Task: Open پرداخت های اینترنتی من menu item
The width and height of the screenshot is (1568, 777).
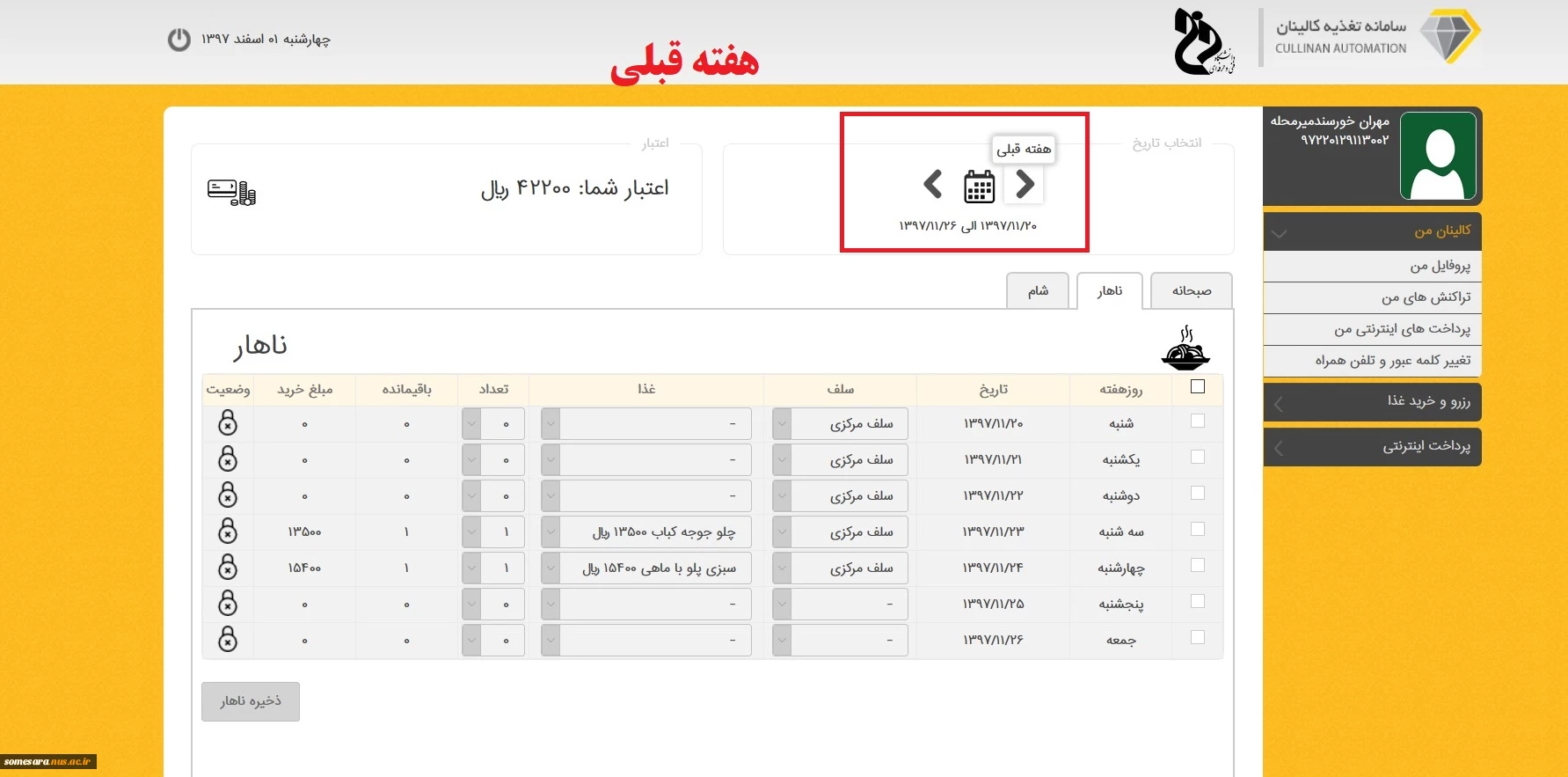Action: coord(1372,330)
